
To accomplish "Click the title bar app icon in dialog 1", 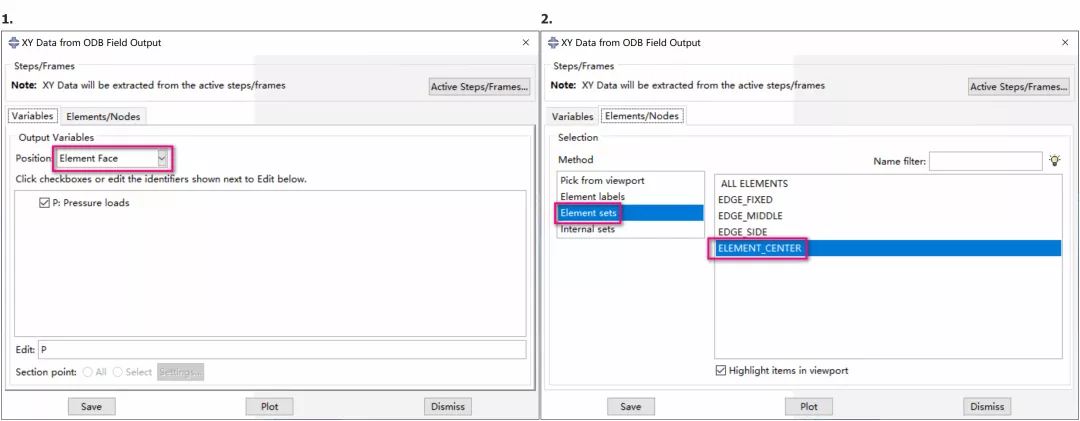I will (x=13, y=43).
